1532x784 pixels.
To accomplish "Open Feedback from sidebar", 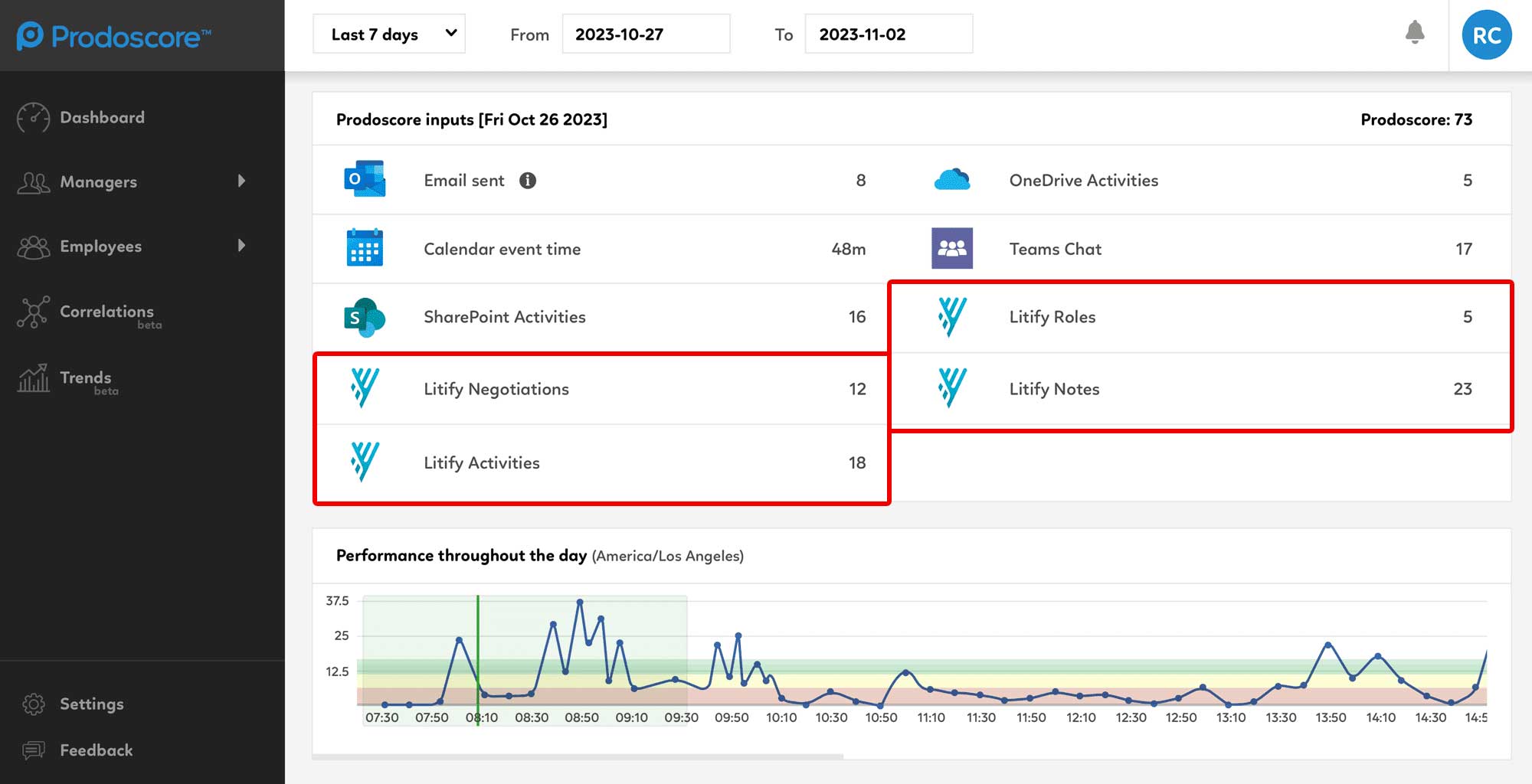I will tap(97, 750).
